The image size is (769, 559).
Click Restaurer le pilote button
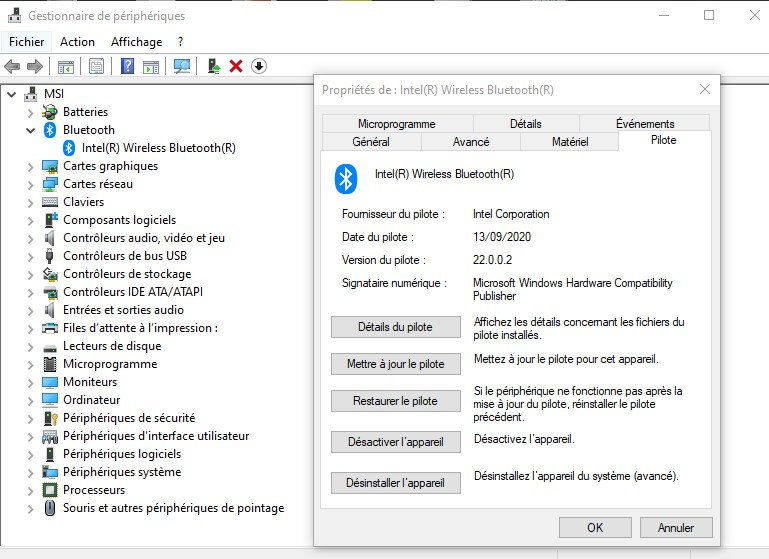pos(395,401)
